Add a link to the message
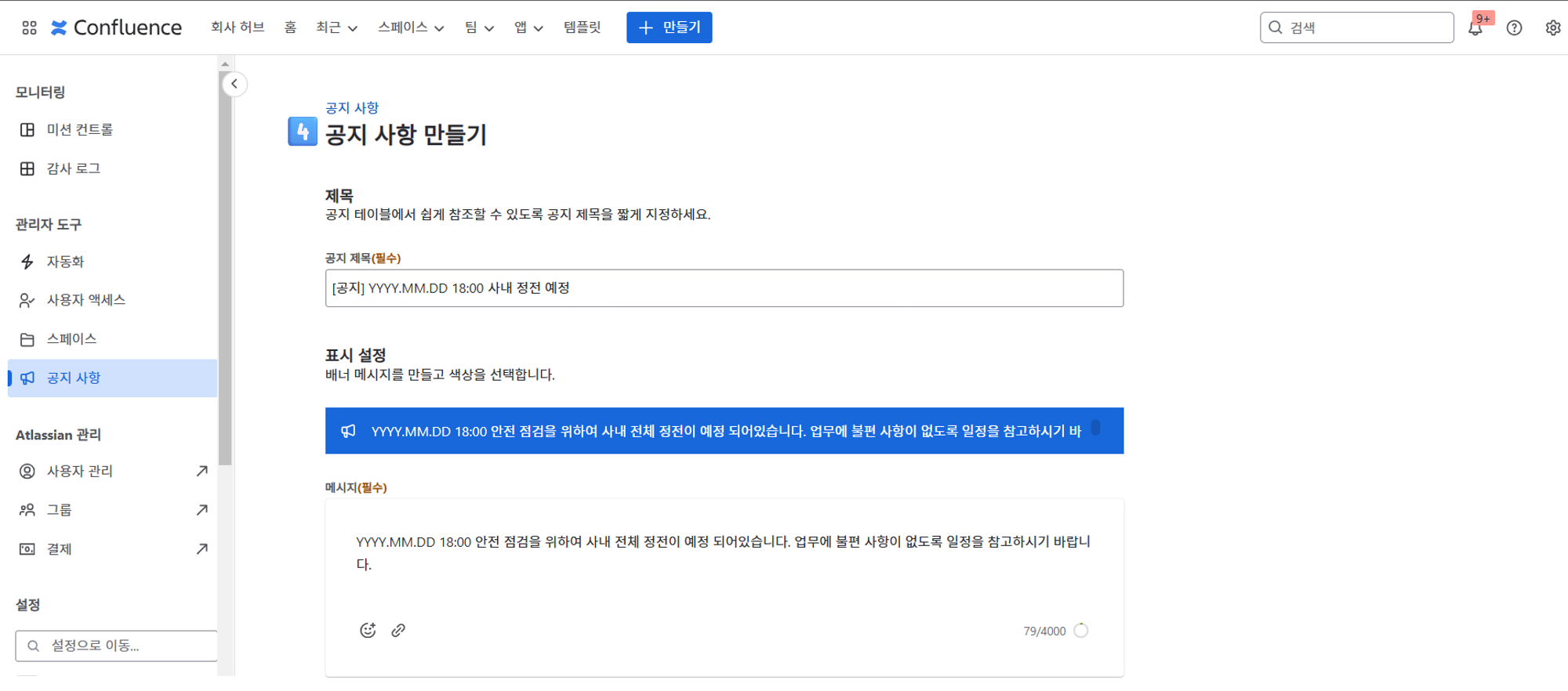This screenshot has height=691, width=1568. pos(398,630)
